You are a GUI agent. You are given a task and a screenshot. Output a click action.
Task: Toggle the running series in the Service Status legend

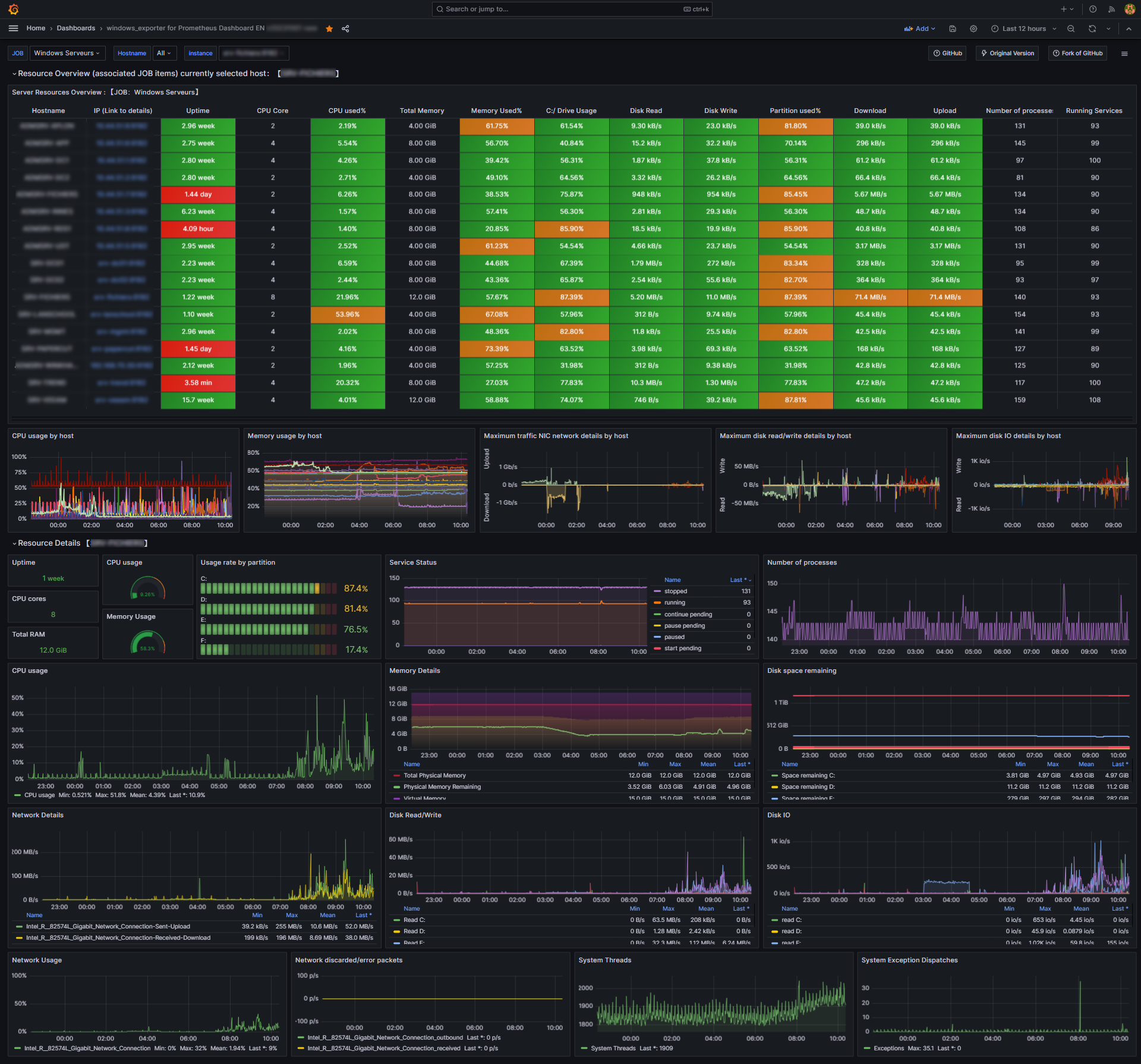[674, 603]
